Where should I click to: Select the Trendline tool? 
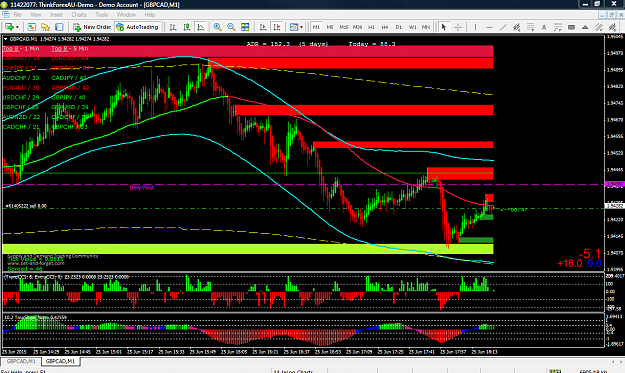click(x=503, y=27)
